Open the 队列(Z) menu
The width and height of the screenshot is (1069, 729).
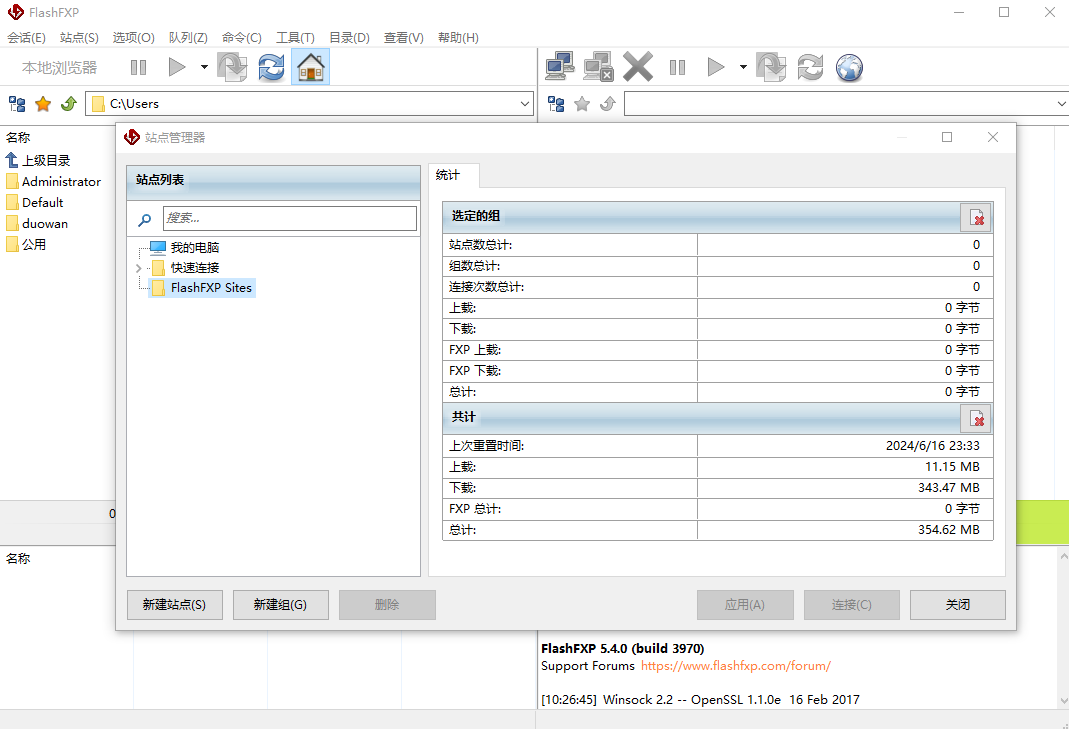click(188, 38)
